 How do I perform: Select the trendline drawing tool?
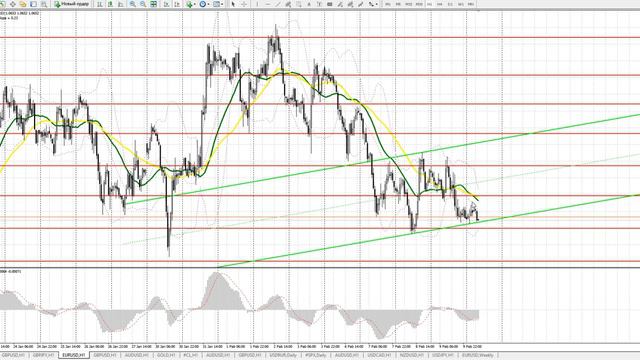click(x=278, y=4)
